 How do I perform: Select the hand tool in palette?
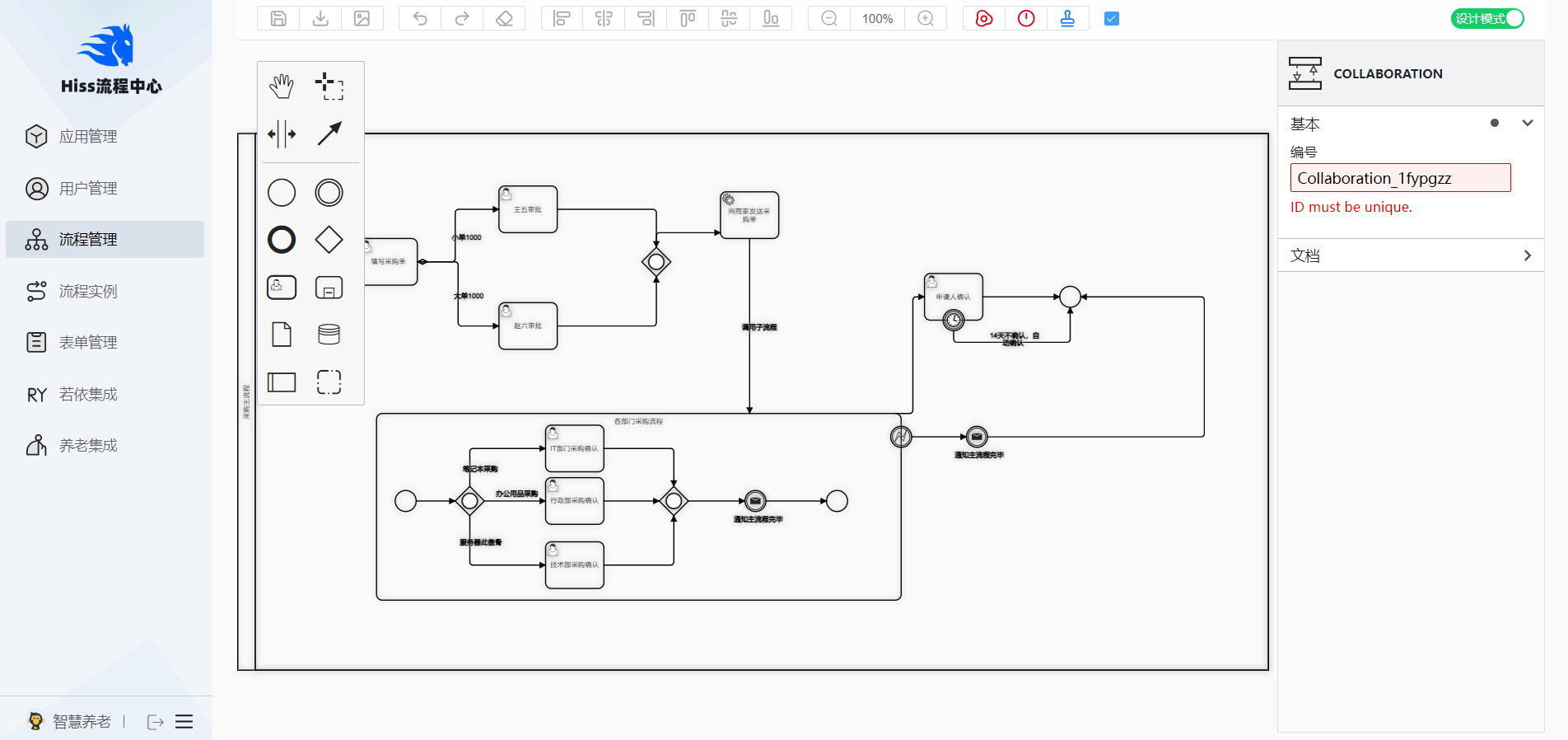pos(282,86)
